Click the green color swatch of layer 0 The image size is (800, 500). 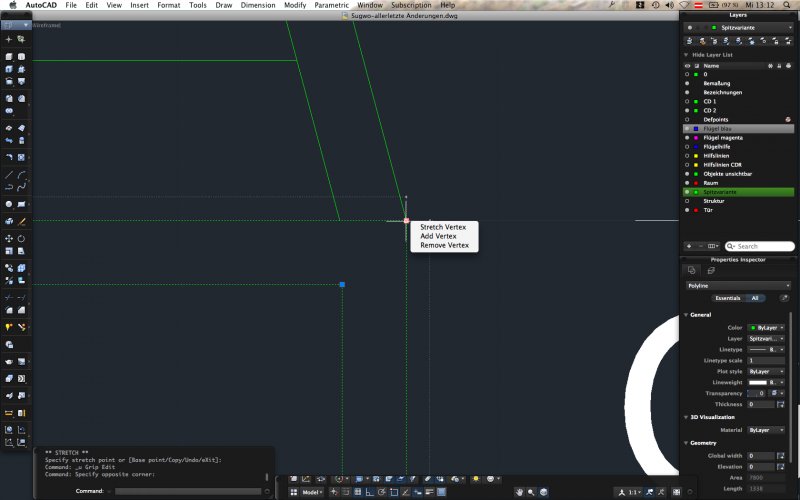tap(696, 74)
